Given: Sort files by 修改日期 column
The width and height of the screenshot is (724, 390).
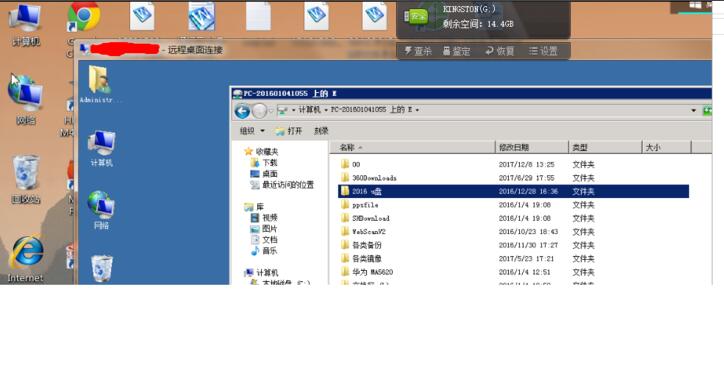Looking at the screenshot, I should point(531,147).
